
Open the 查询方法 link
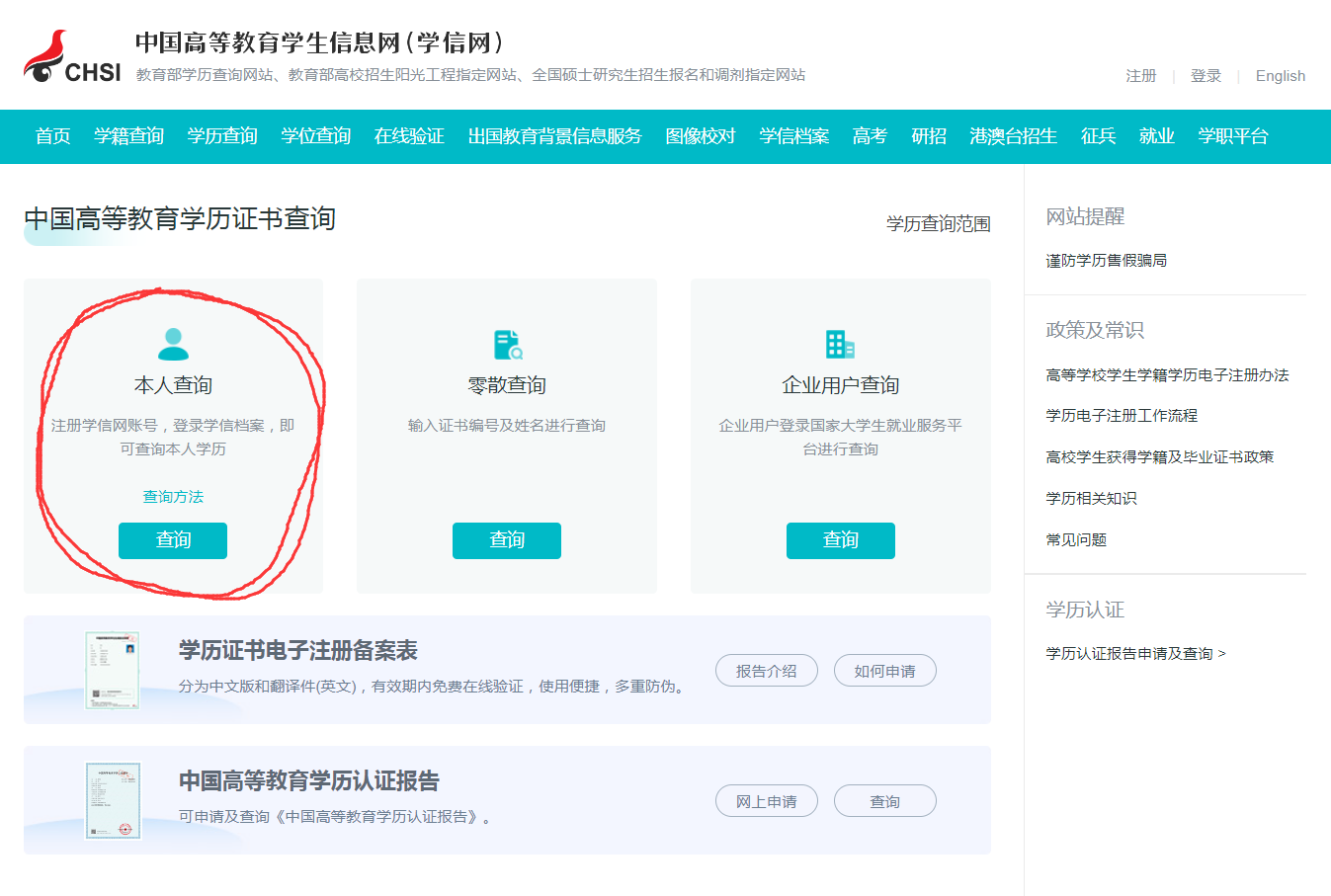point(173,497)
